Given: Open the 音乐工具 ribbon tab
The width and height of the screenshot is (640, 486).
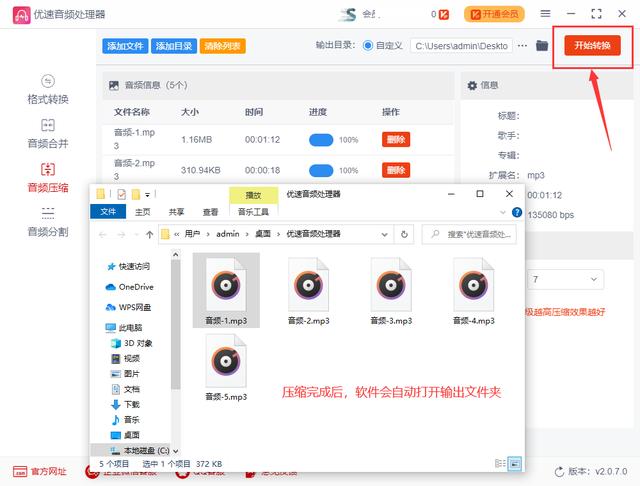Looking at the screenshot, I should (x=253, y=211).
